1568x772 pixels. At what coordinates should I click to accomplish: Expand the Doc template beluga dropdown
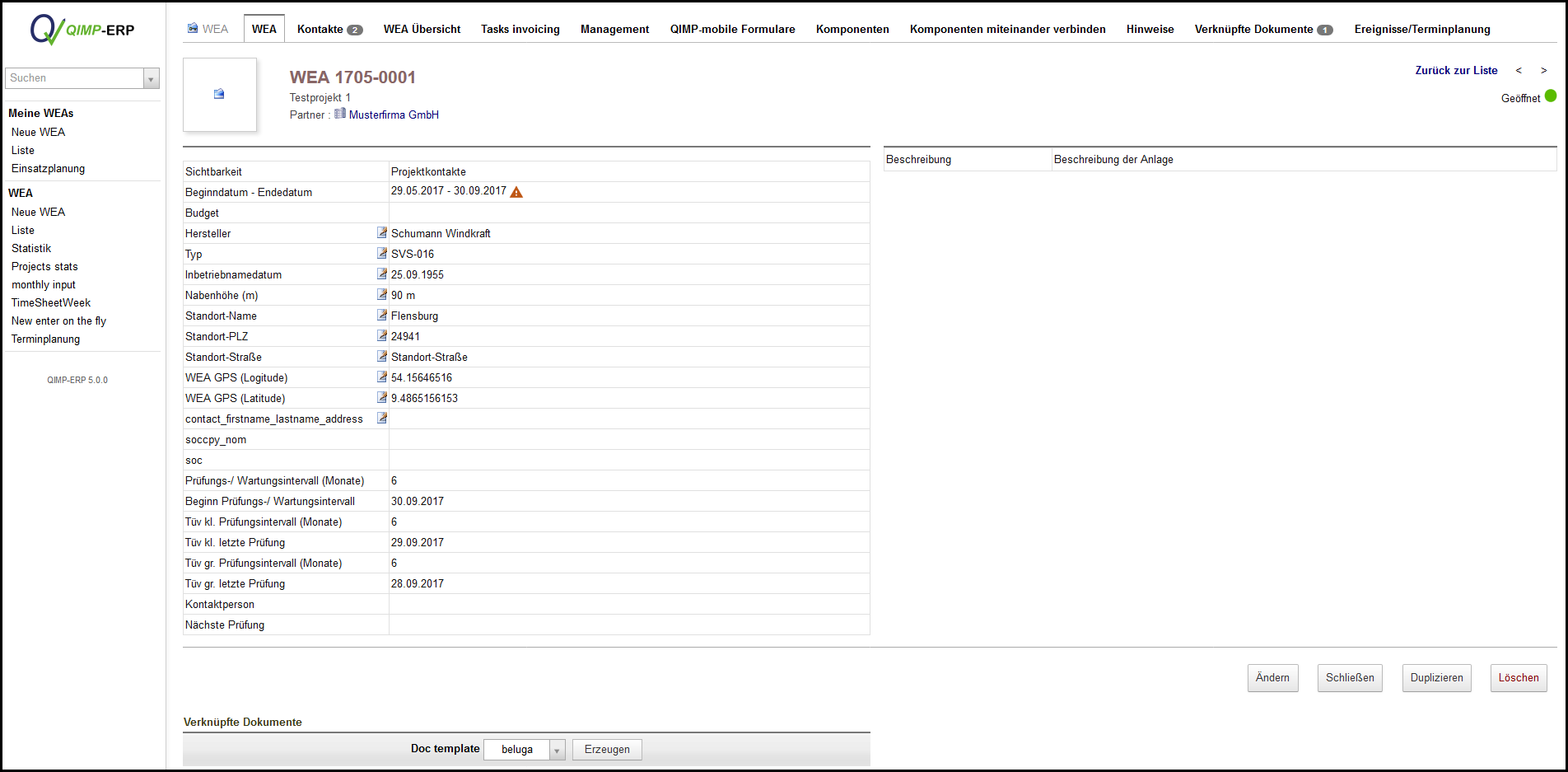[x=557, y=750]
